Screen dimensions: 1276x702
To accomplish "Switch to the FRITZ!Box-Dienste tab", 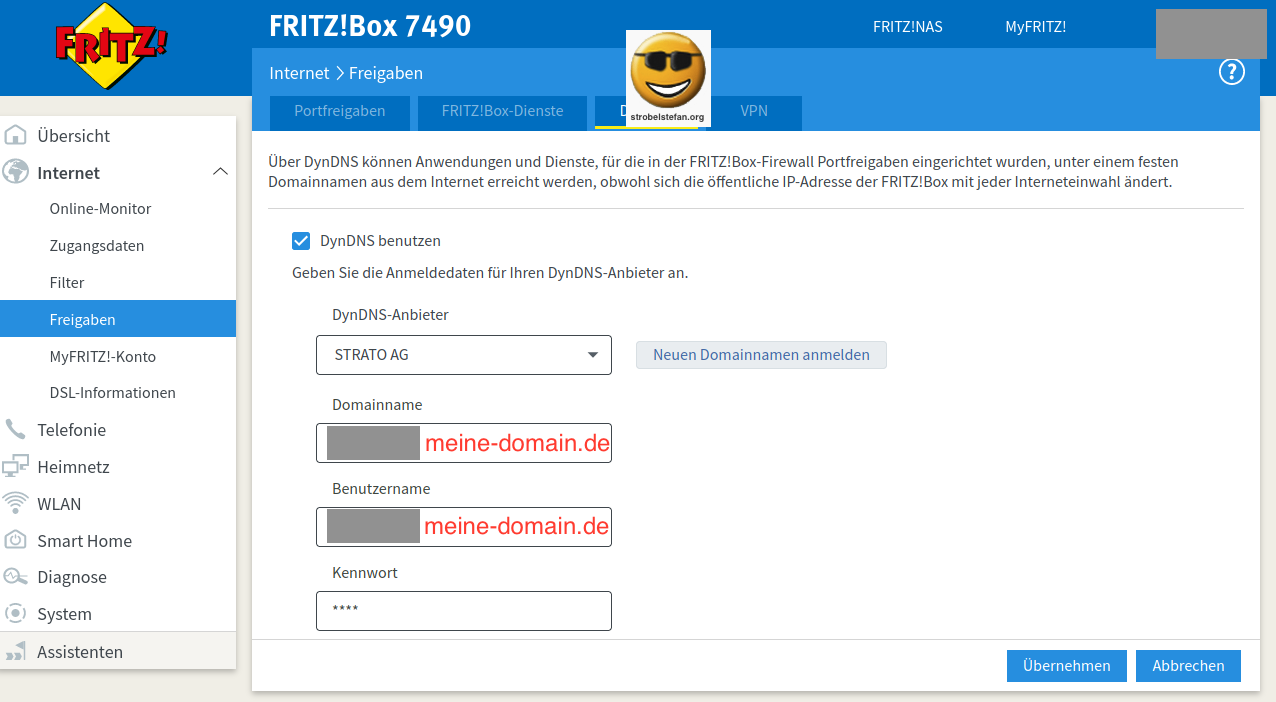I will pyautogui.click(x=502, y=111).
